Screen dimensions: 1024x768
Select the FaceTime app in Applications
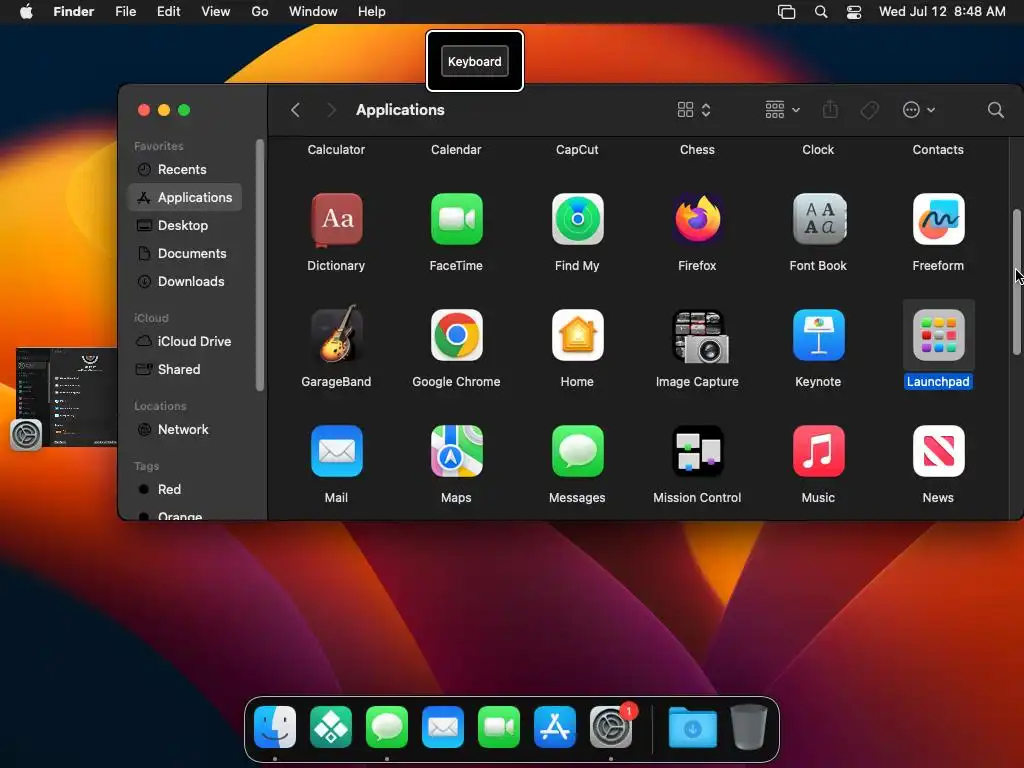point(456,219)
